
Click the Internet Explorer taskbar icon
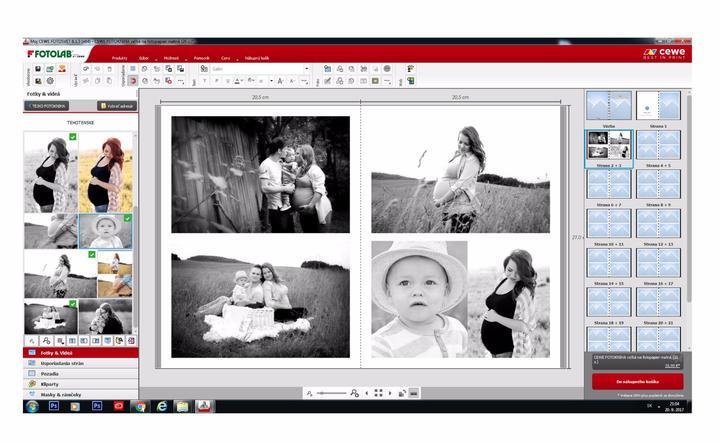click(161, 407)
